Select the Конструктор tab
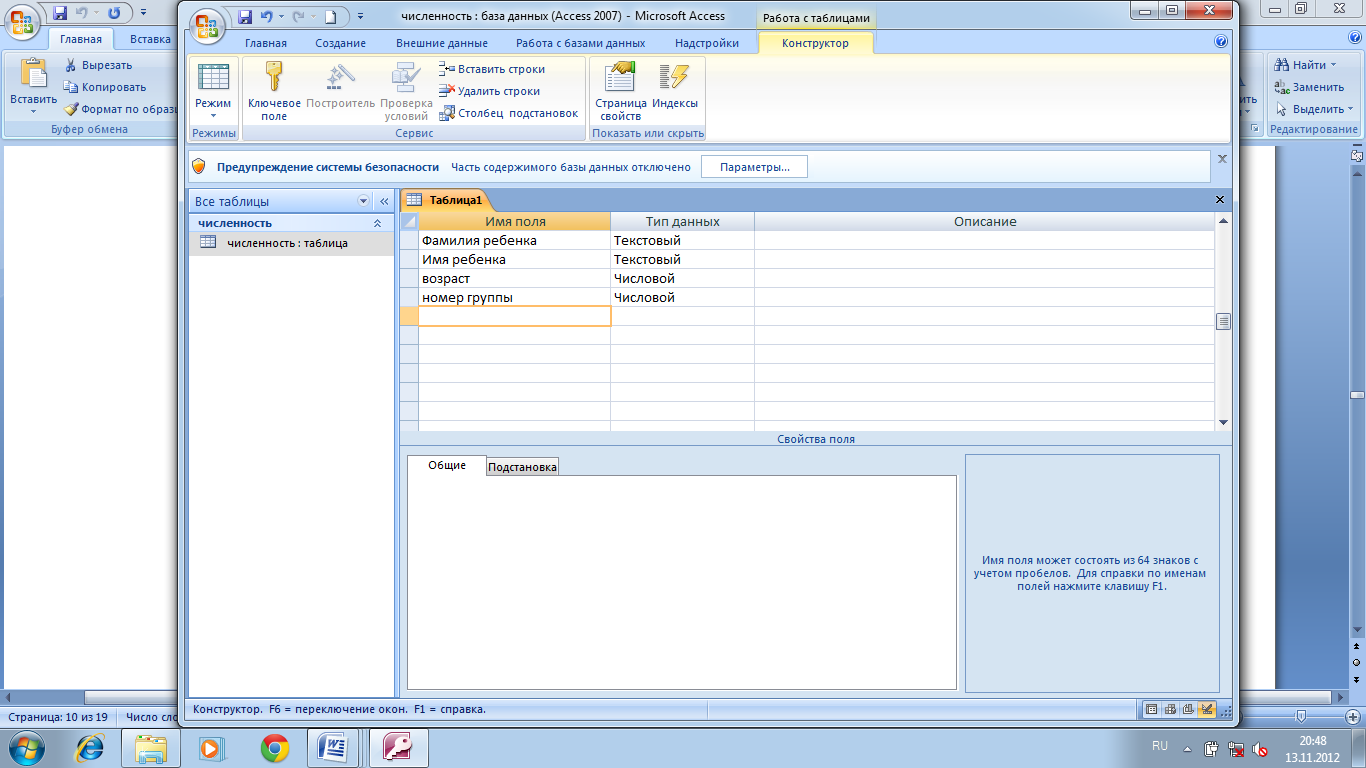Viewport: 1366px width, 768px height. [x=816, y=43]
